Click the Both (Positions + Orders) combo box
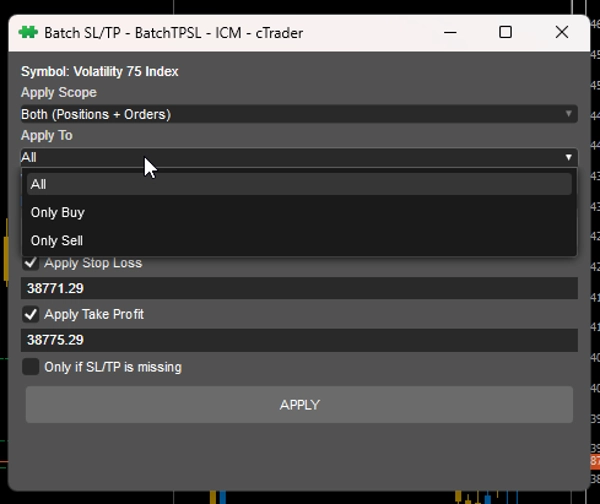The width and height of the screenshot is (600, 504). (290, 114)
